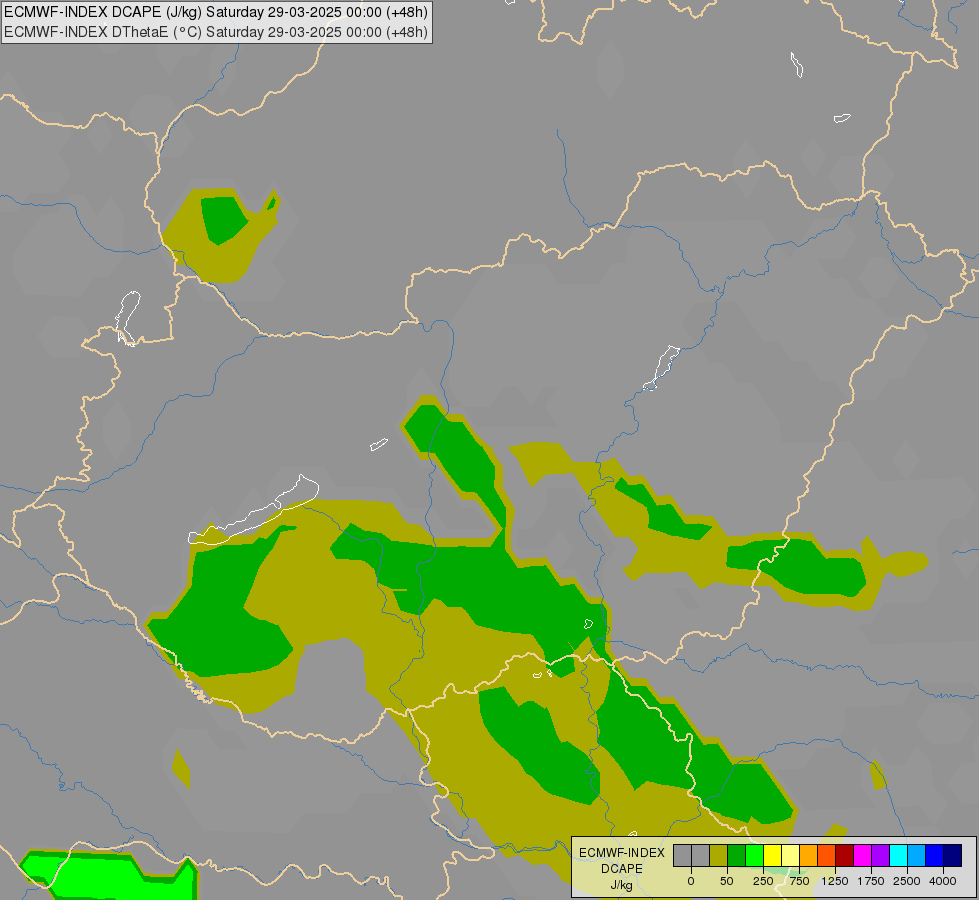The image size is (979, 900).
Task: Click the legend value 1750
Action: [x=871, y=881]
